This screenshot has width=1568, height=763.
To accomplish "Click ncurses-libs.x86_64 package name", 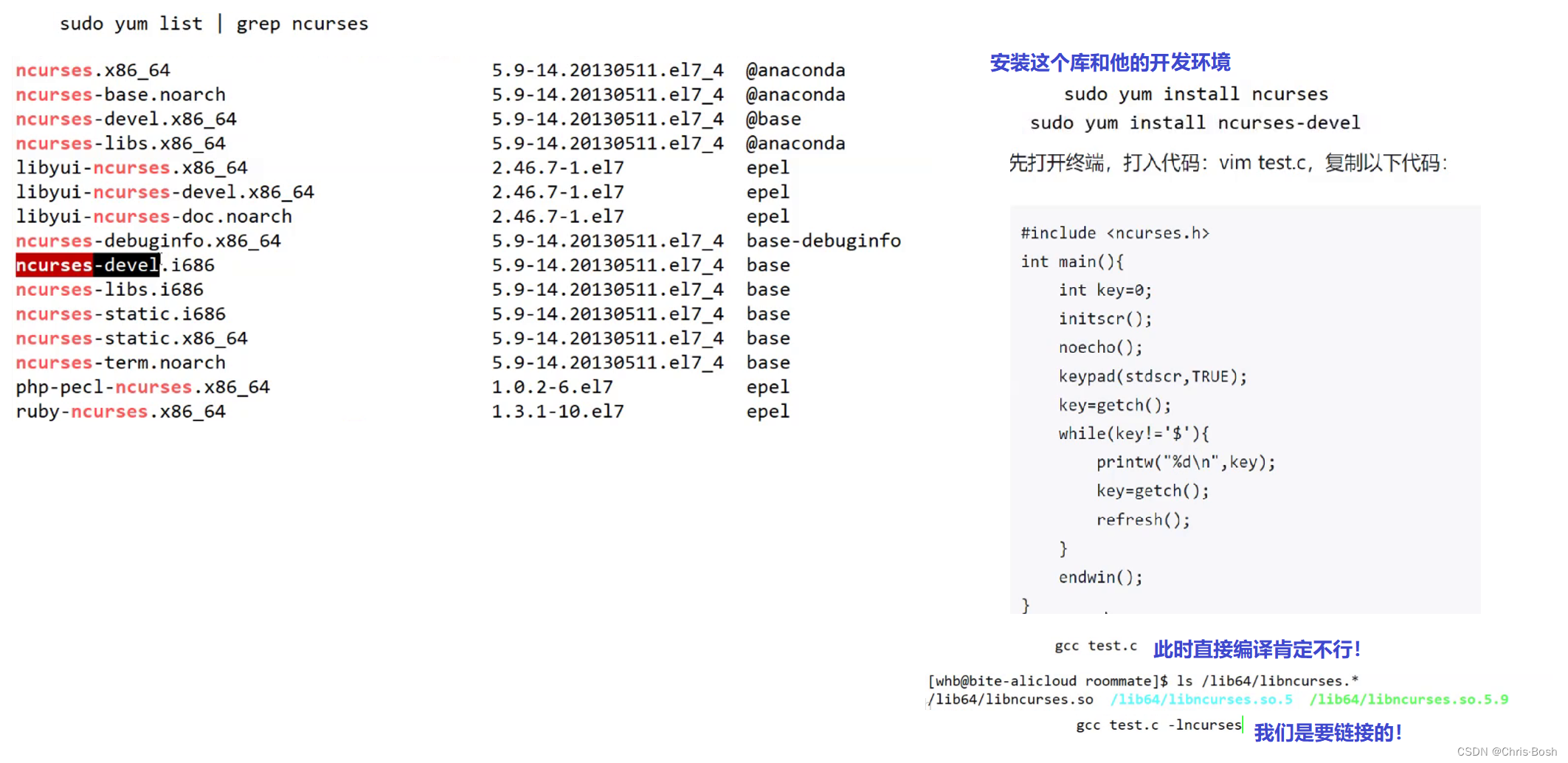I will click(120, 143).
